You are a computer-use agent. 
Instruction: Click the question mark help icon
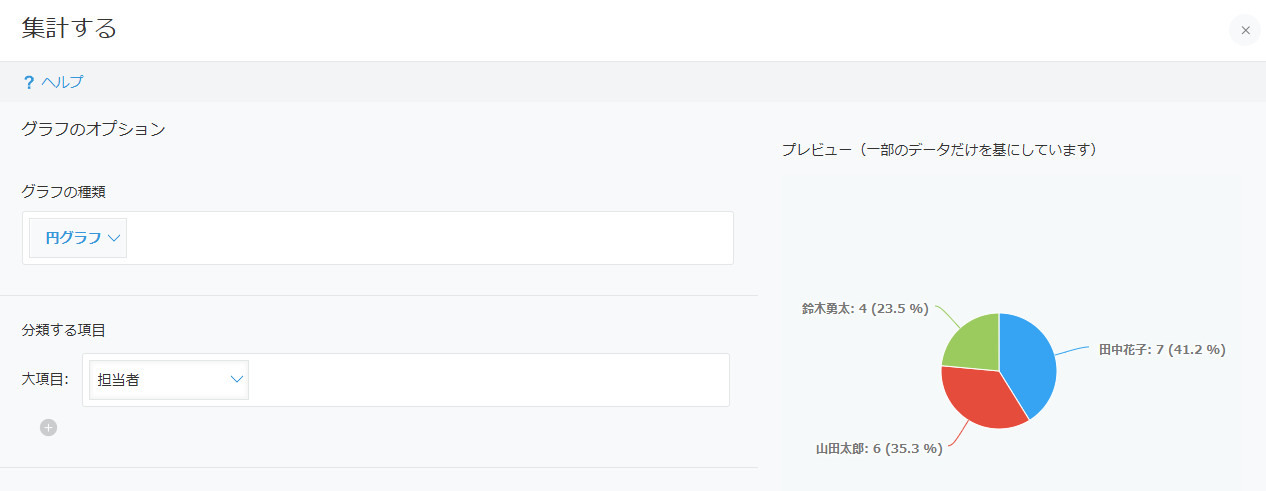[x=28, y=82]
